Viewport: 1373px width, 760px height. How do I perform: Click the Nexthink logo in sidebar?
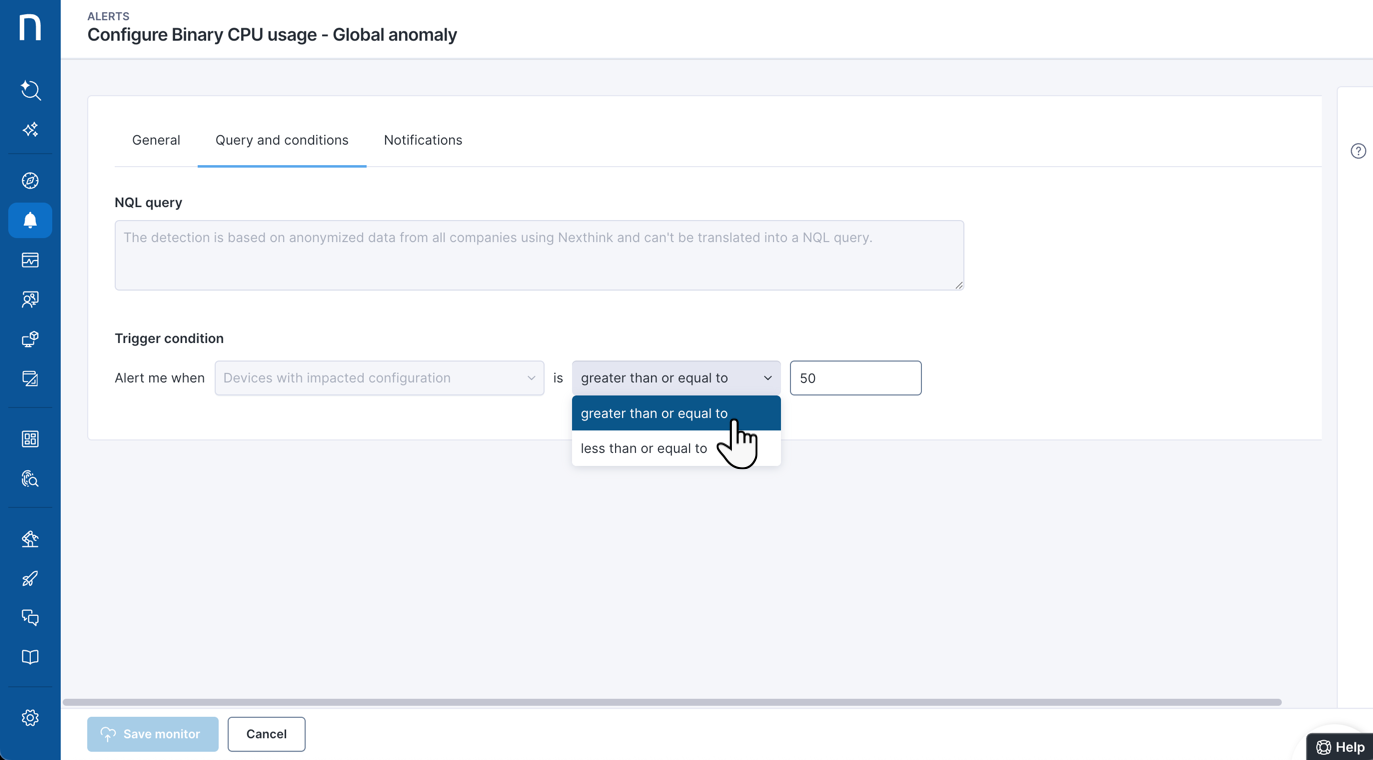coord(30,27)
